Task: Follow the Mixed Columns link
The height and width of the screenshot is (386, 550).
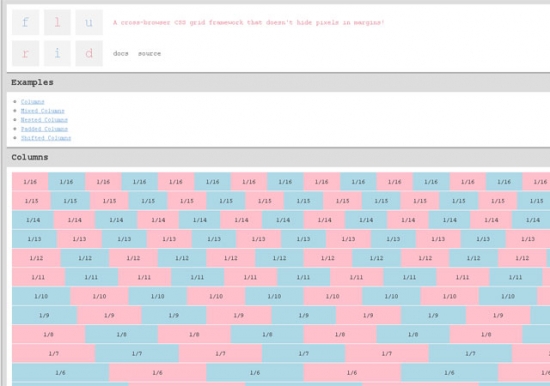Action: click(42, 111)
